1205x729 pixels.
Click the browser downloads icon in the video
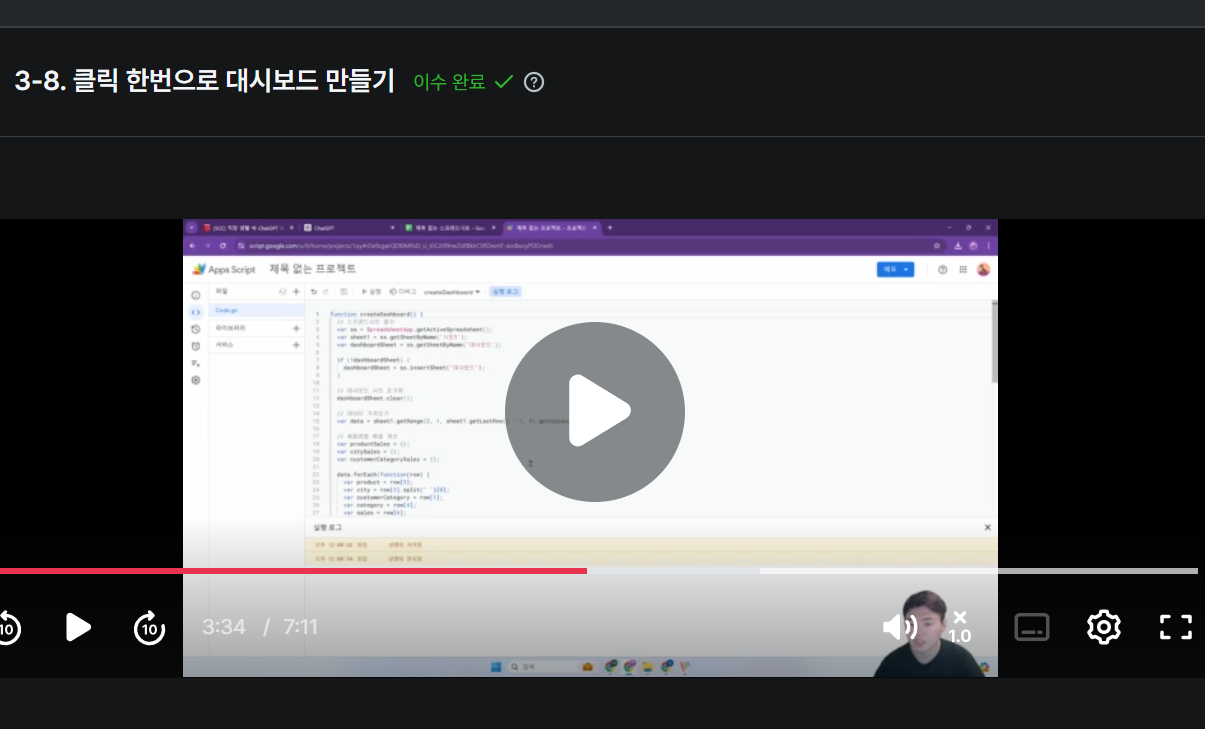tap(959, 245)
